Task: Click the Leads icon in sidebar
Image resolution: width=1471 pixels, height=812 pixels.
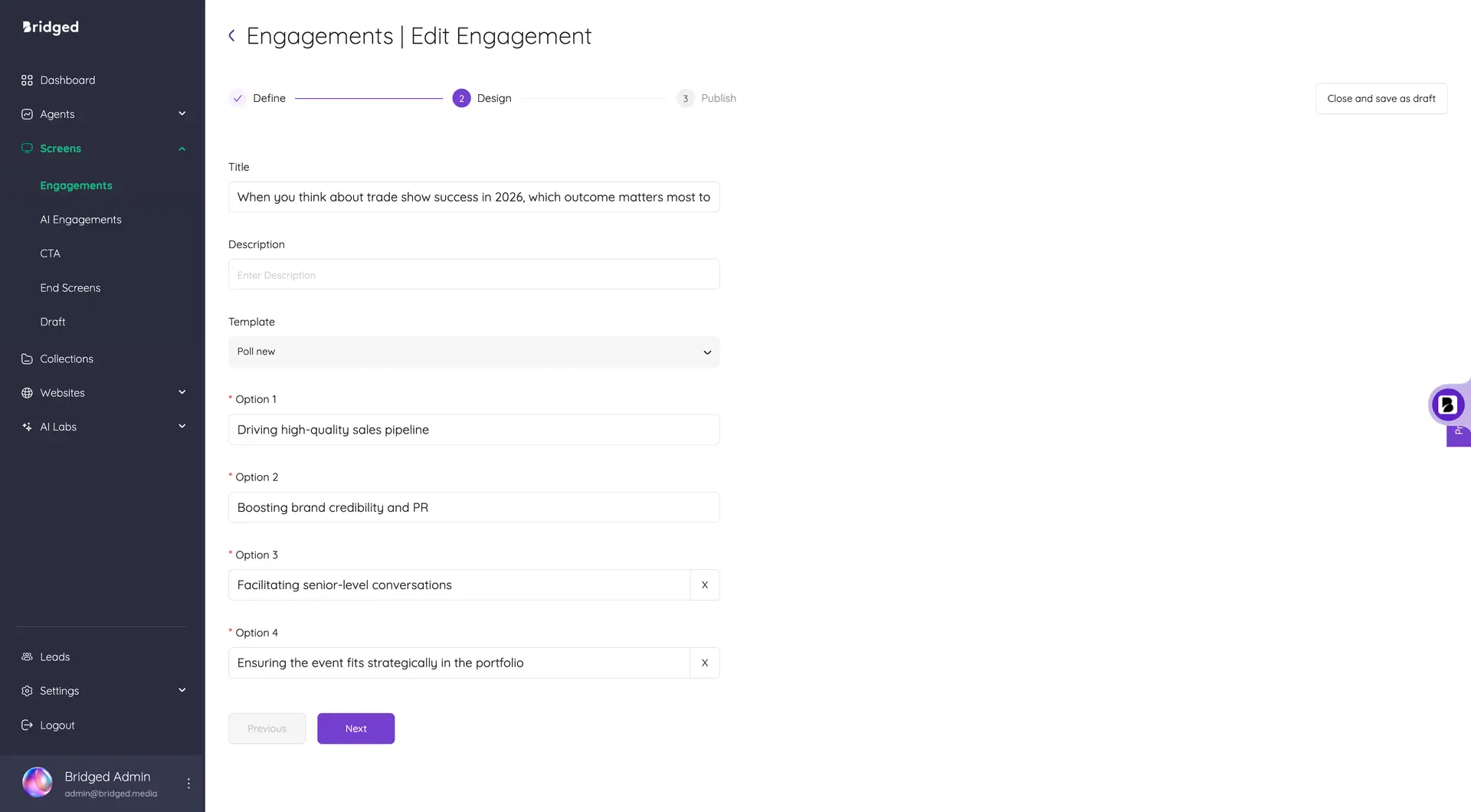Action: (27, 656)
